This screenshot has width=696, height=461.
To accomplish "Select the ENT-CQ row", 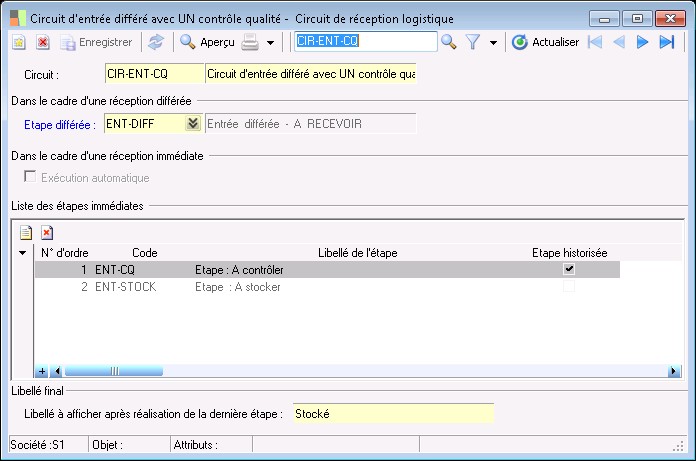I will [328, 270].
